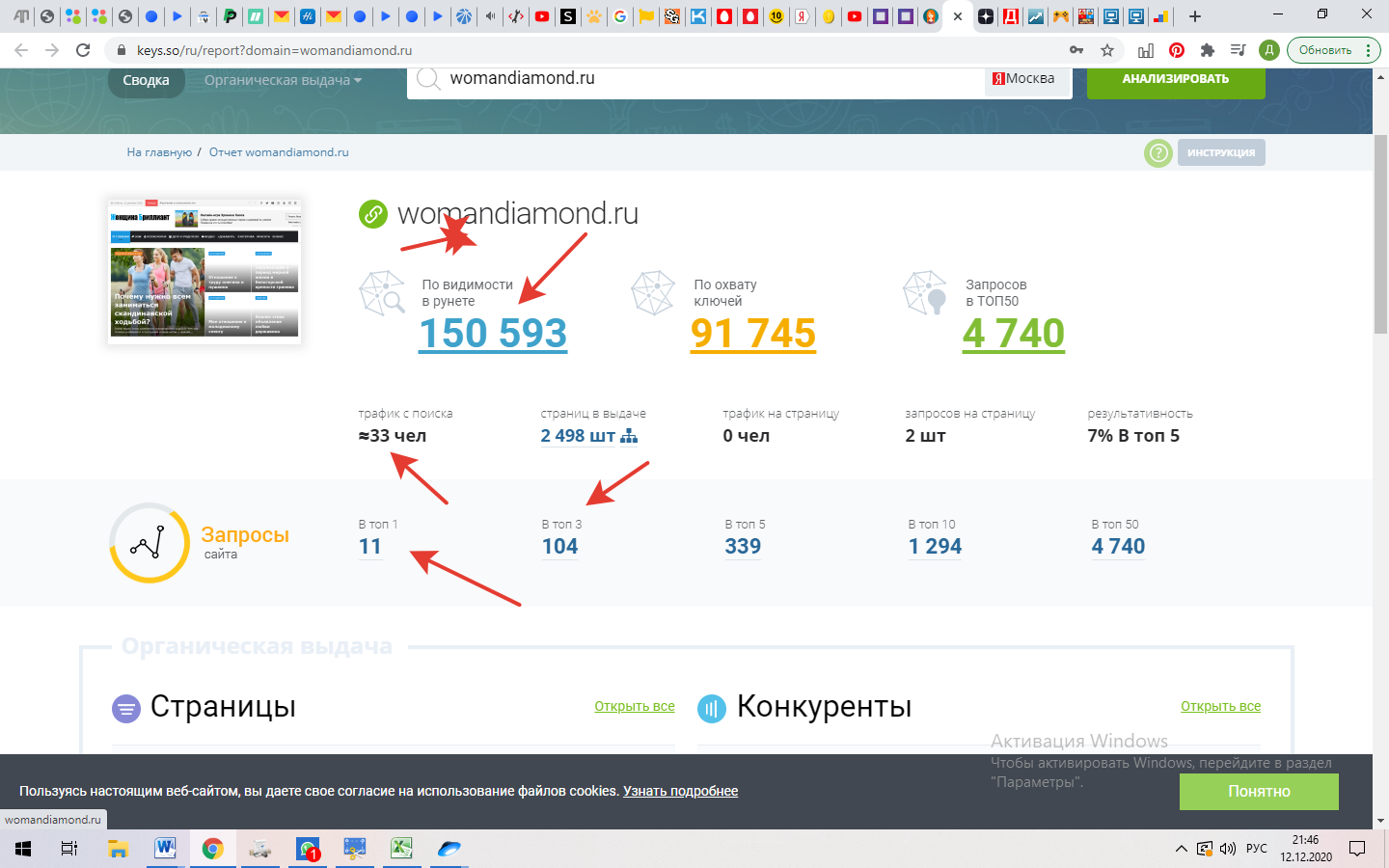Open the media playlist control icon
Screen dimensions: 1389x868
(1239, 50)
